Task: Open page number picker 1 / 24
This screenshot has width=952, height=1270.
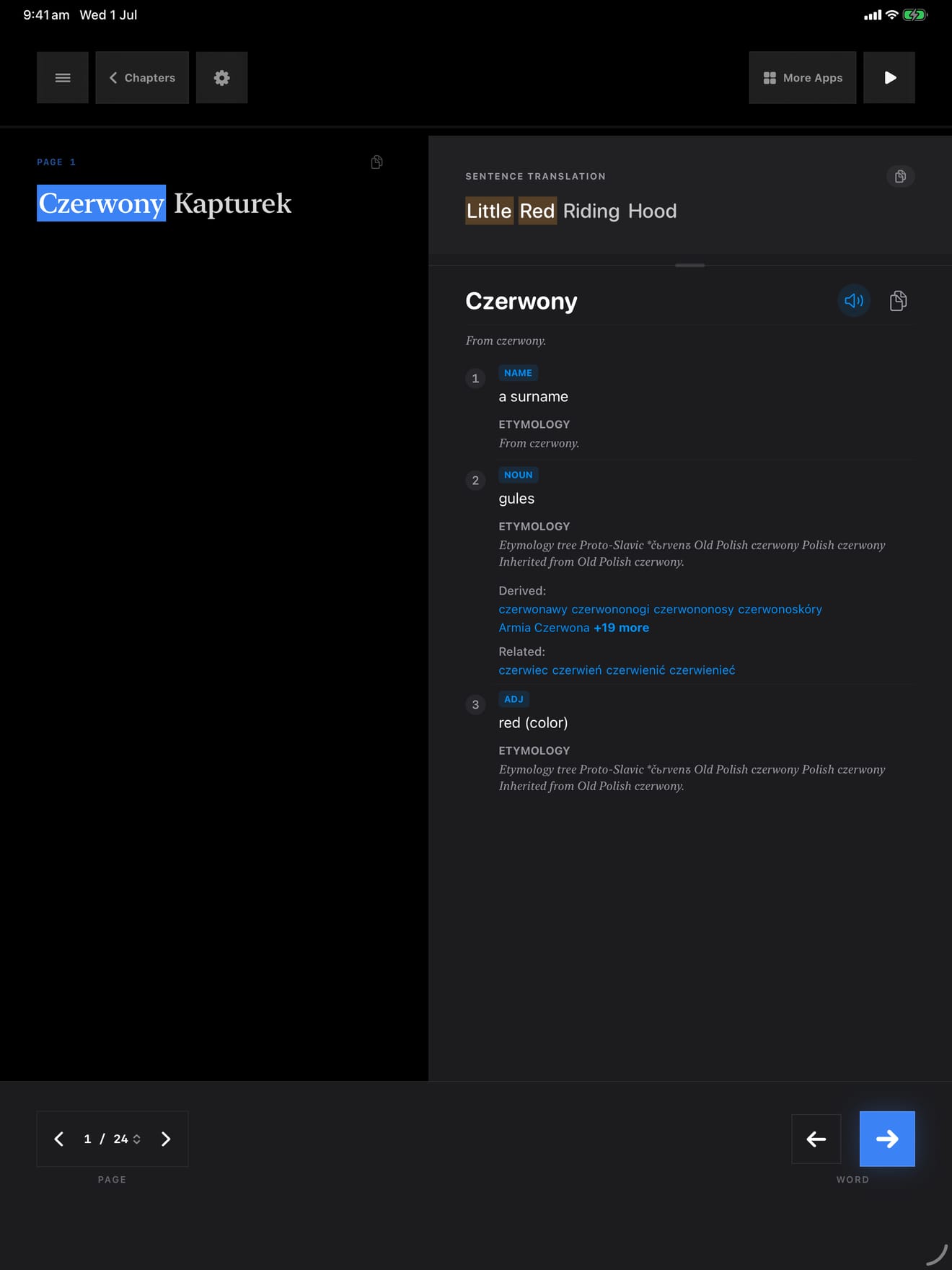Action: tap(113, 1139)
